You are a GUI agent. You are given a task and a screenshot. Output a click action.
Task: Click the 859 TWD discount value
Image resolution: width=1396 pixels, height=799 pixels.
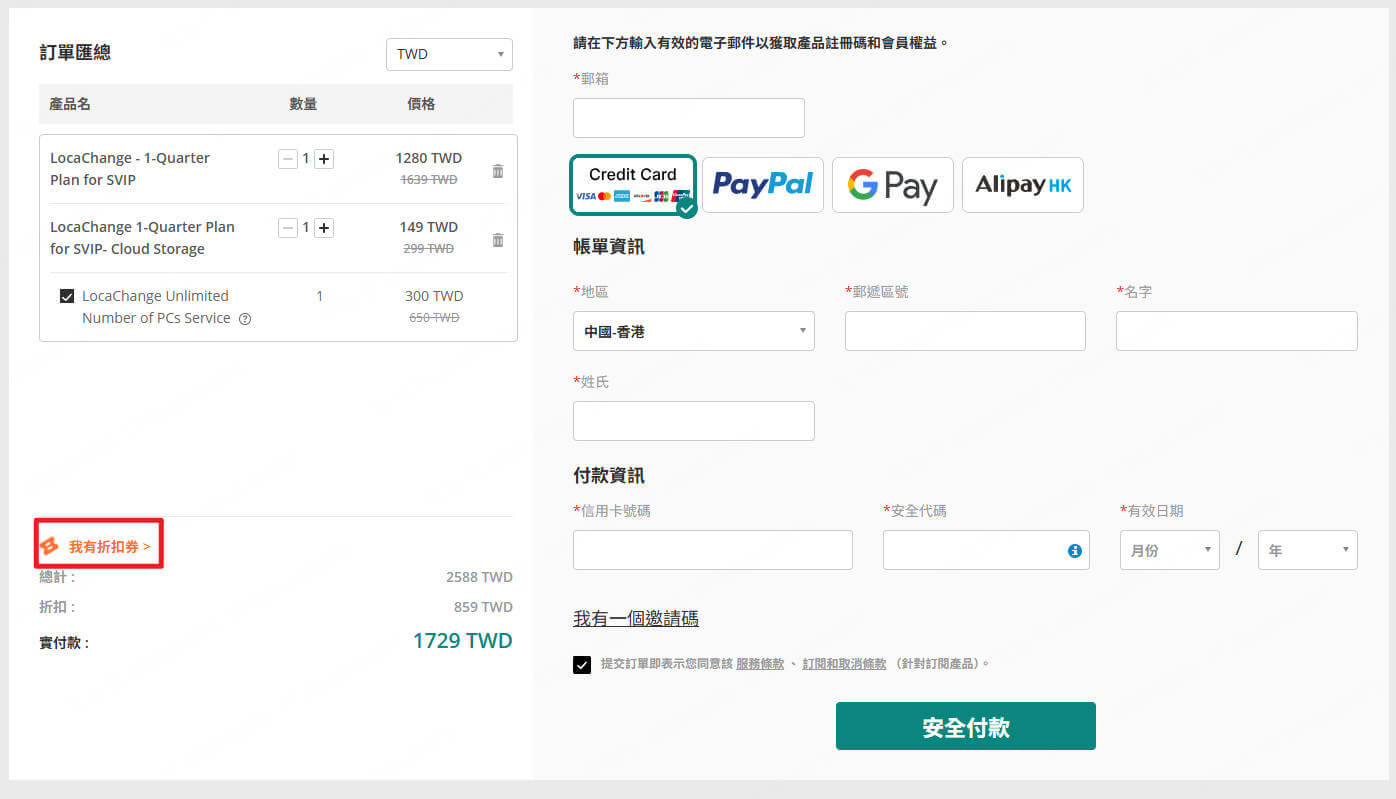click(483, 607)
